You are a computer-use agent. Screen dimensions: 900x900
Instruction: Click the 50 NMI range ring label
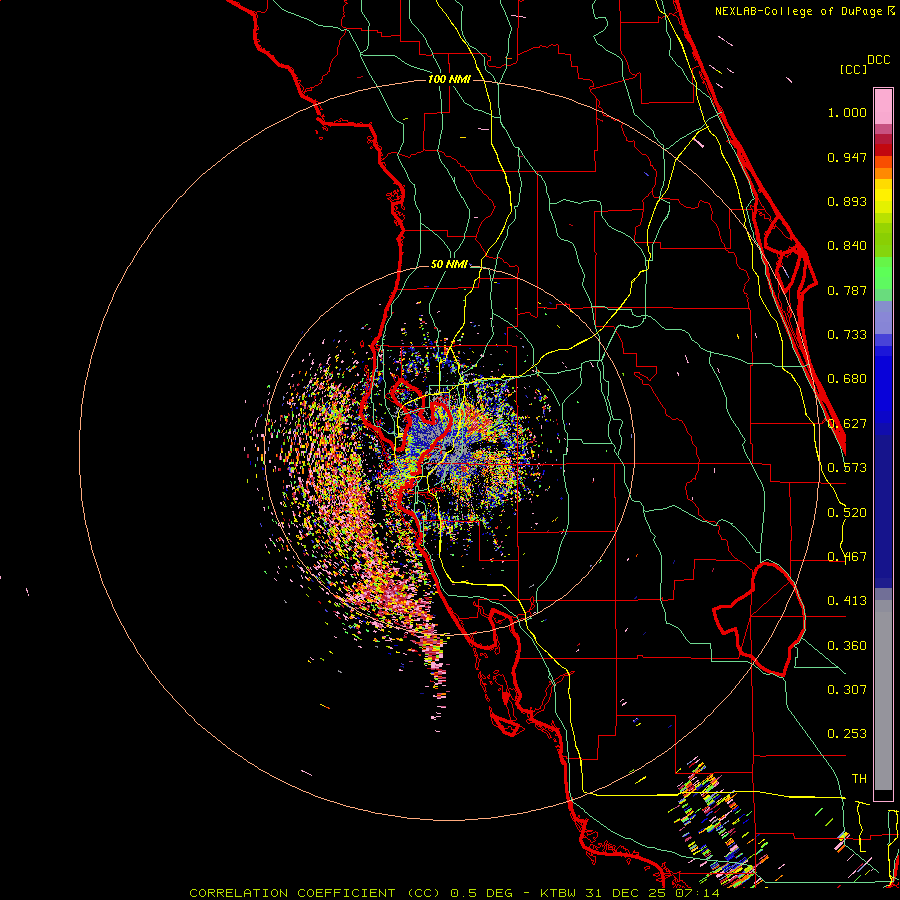point(449,265)
